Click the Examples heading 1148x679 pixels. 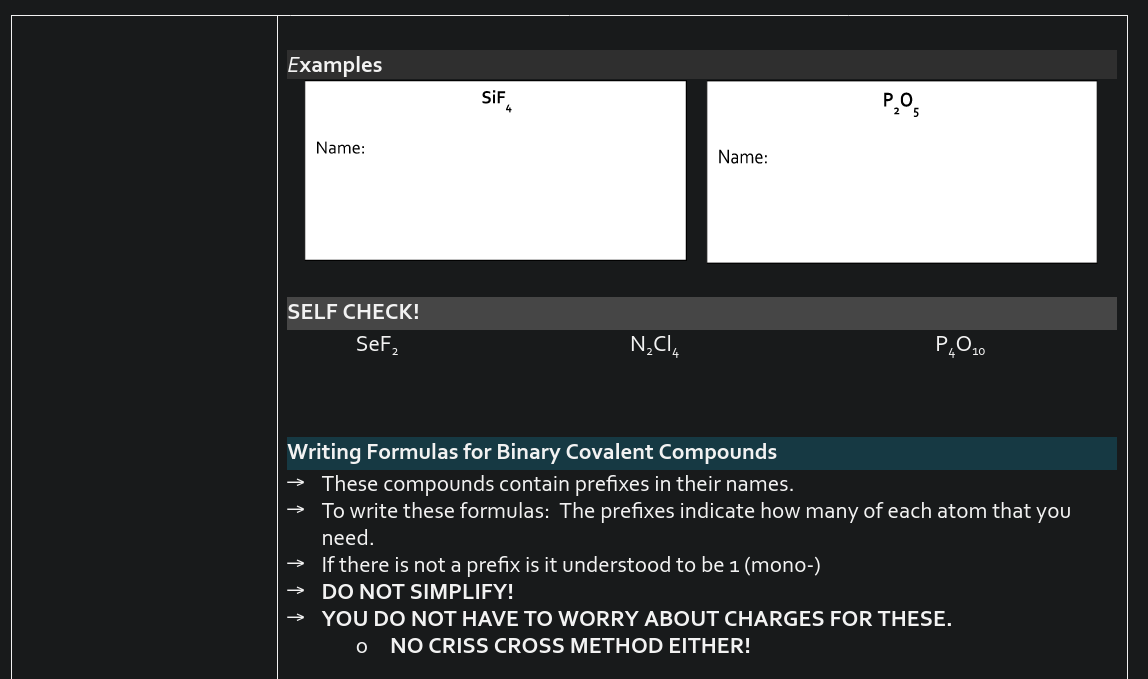point(334,65)
